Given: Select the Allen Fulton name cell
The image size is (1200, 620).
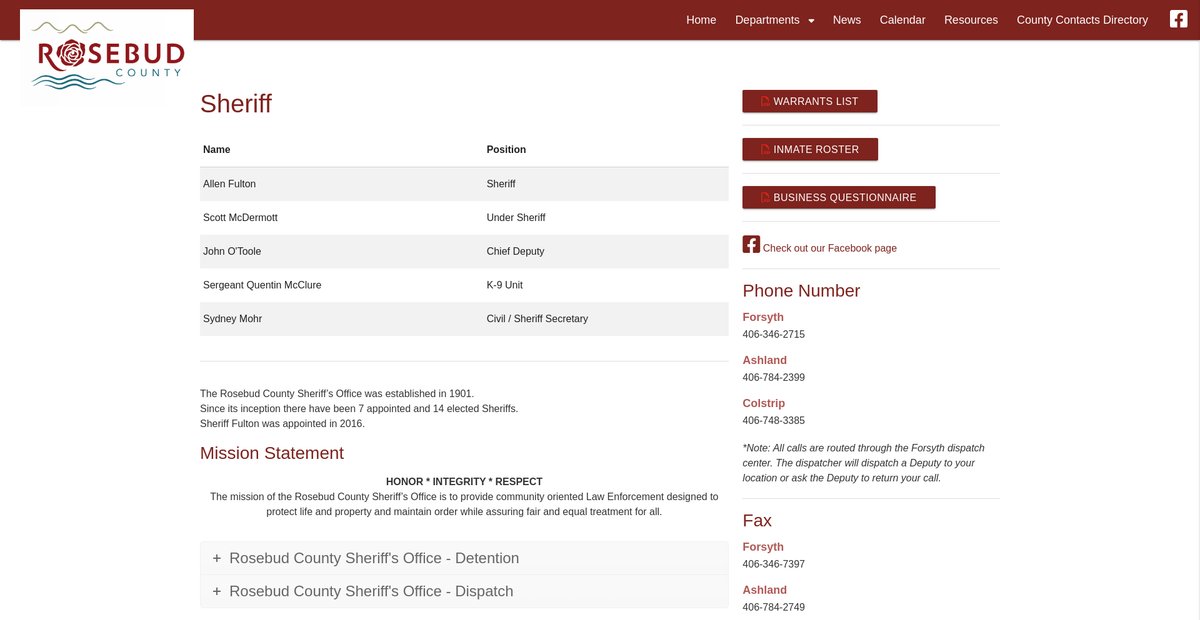Looking at the screenshot, I should coord(342,184).
